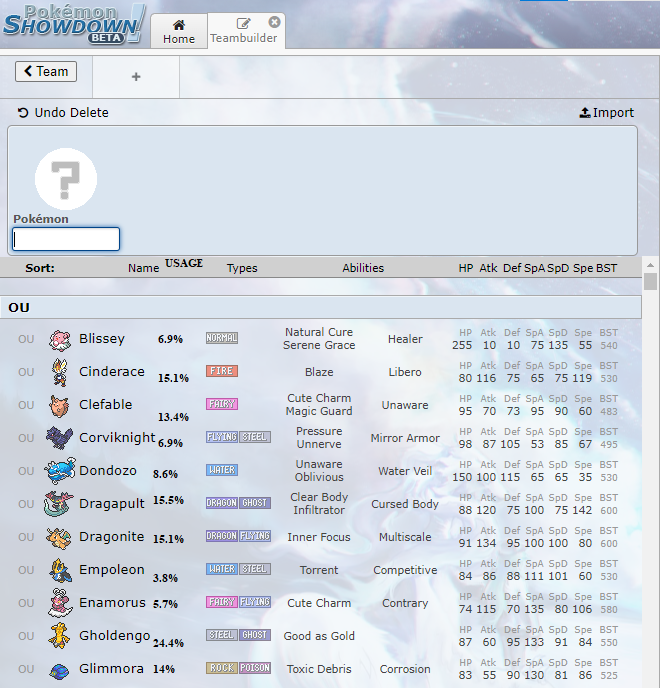Click Dondozo's Water type badge

(x=222, y=470)
